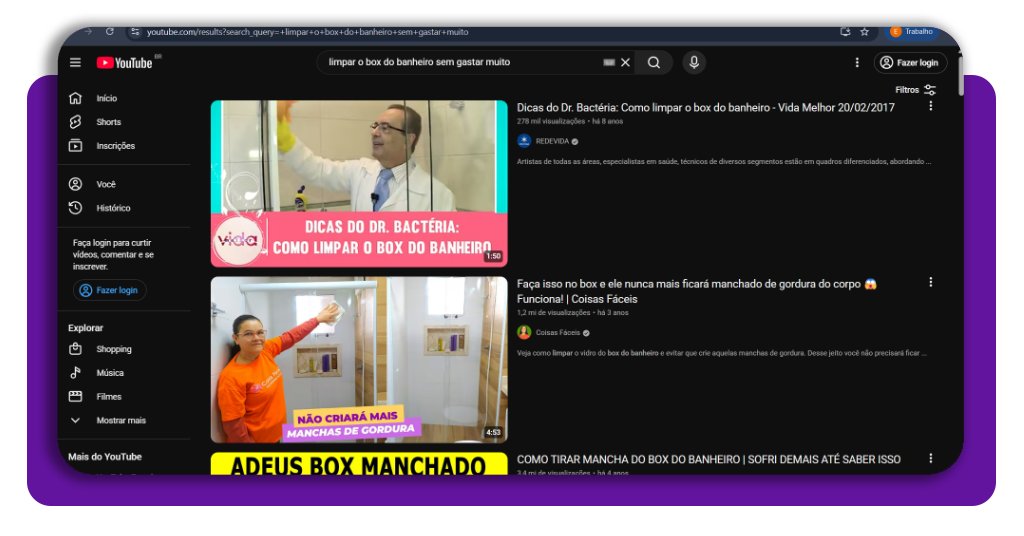Open the Dicas do Dr. Bactéria video title
Screen dimensions: 1024x536
(x=705, y=108)
